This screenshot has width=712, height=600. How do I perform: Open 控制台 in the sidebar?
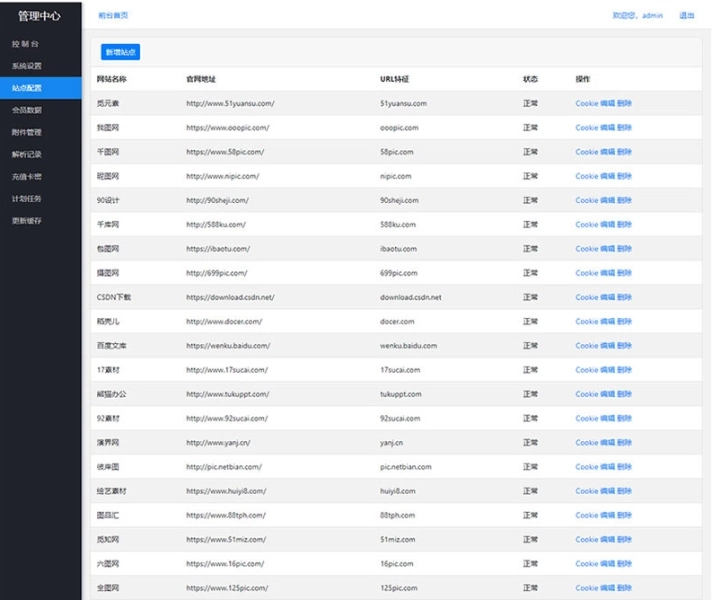point(25,44)
